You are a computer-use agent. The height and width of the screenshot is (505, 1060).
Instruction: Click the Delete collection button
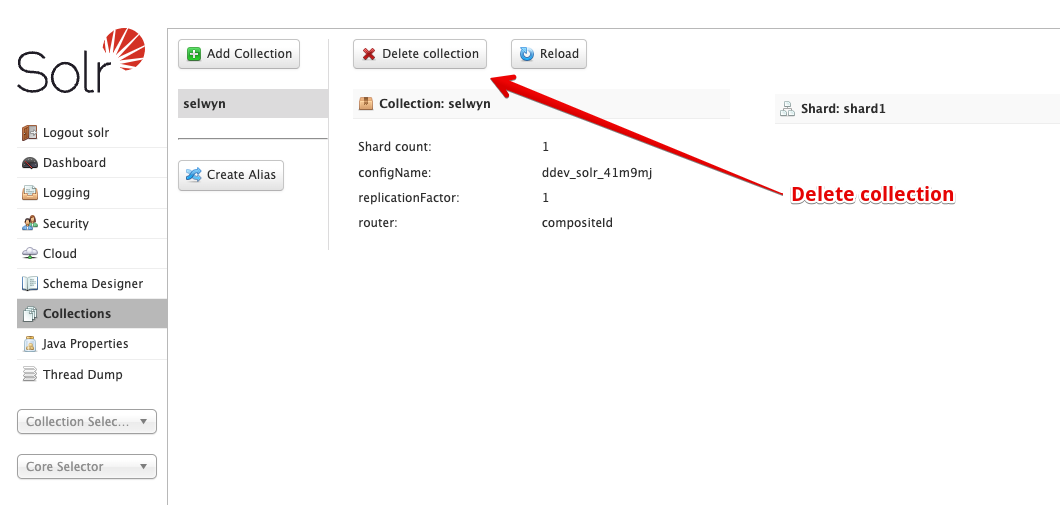[x=420, y=54]
